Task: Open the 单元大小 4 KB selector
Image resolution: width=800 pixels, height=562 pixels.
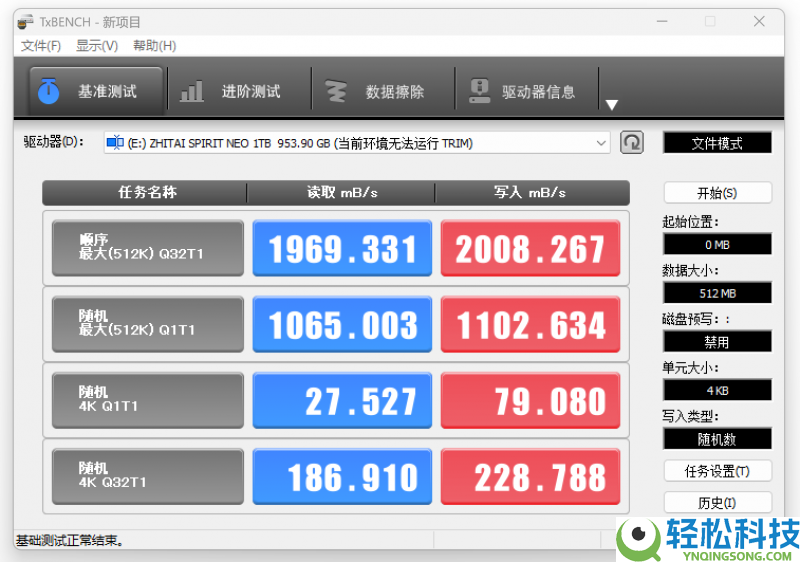Action: pos(717,391)
